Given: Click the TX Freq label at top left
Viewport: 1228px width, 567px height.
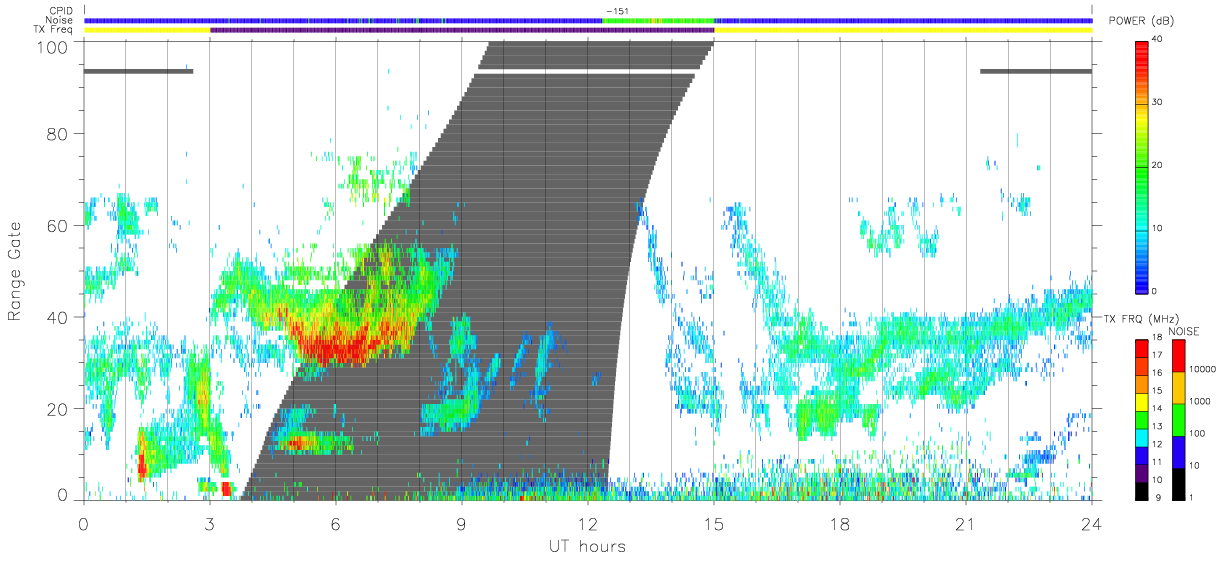Looking at the screenshot, I should coord(54,31).
